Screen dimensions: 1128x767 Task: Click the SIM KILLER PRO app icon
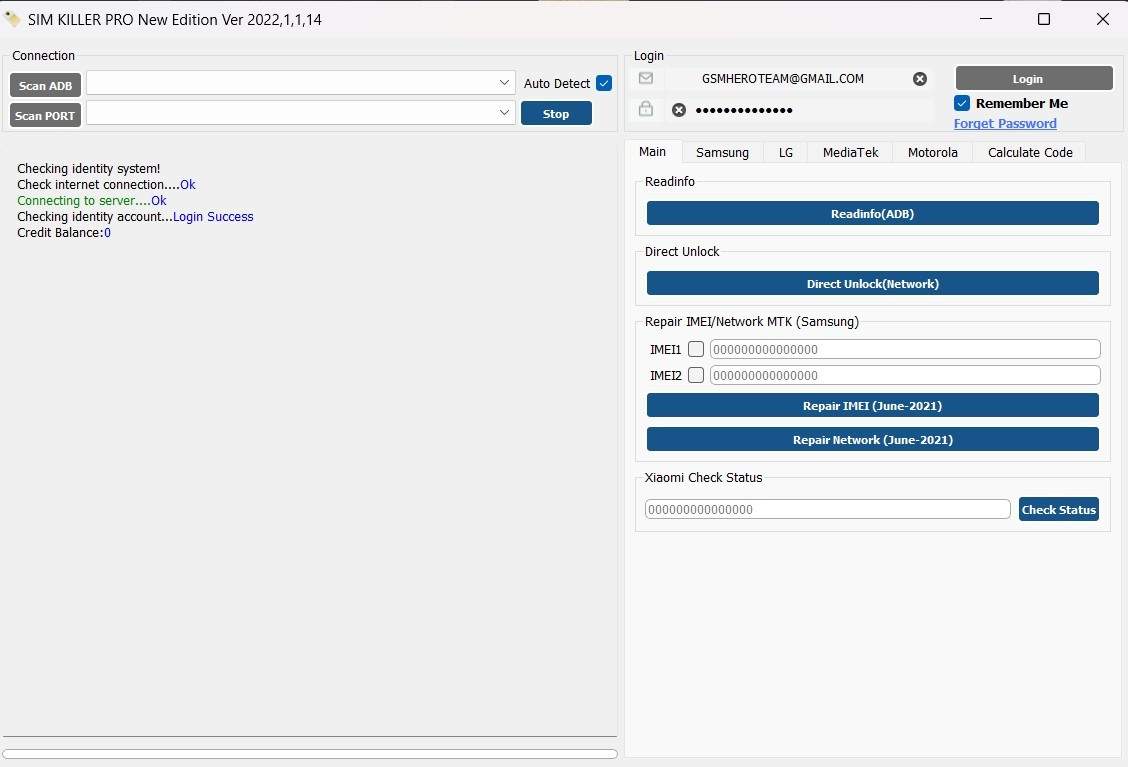[x=12, y=19]
